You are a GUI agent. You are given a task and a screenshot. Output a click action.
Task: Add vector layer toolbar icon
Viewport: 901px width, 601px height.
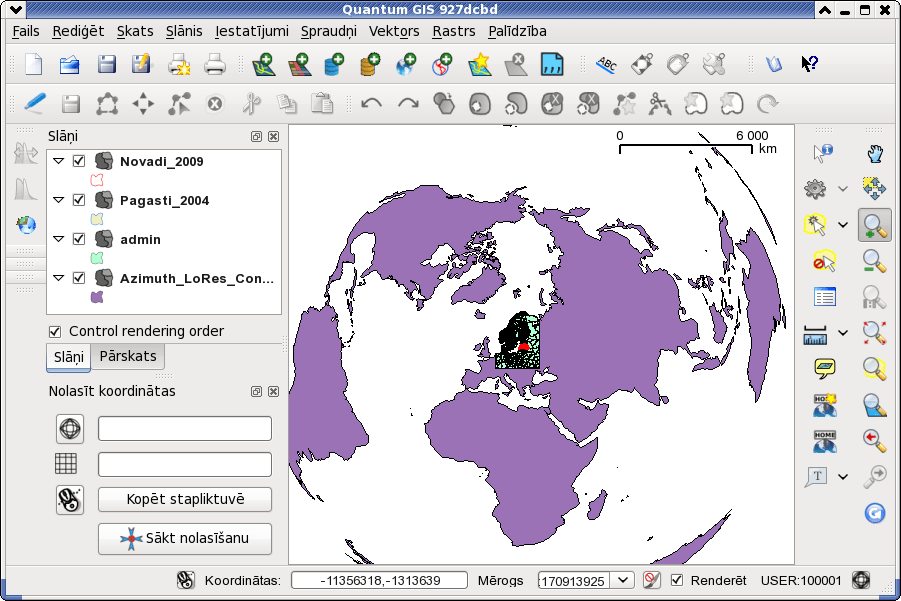point(264,64)
